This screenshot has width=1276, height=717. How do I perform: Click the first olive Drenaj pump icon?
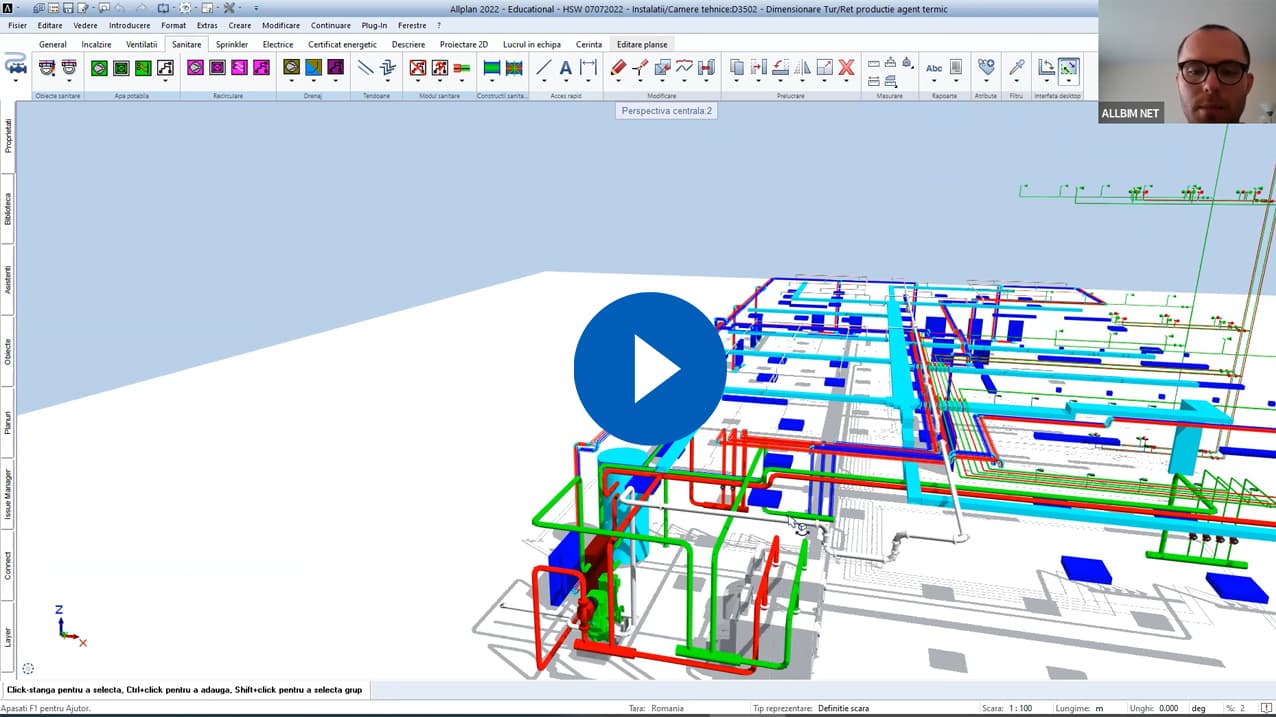pos(291,67)
